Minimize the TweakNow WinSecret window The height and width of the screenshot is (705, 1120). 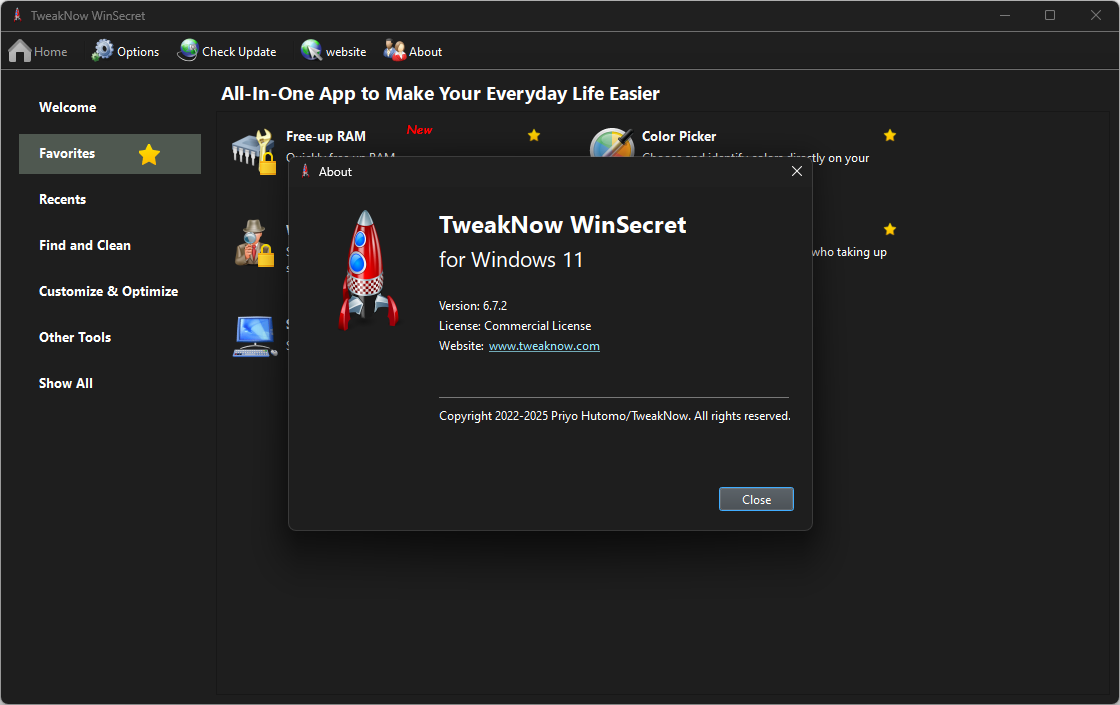[1005, 15]
